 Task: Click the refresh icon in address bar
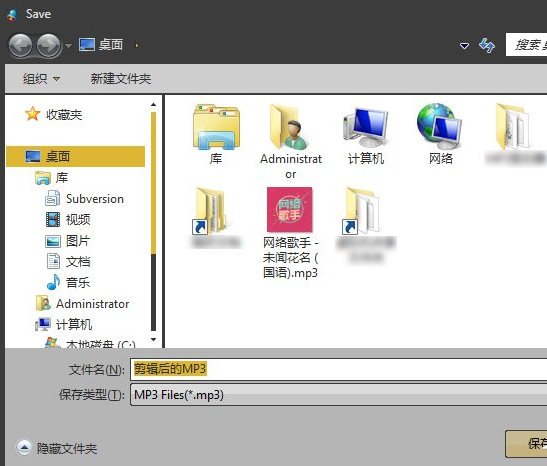click(x=487, y=45)
